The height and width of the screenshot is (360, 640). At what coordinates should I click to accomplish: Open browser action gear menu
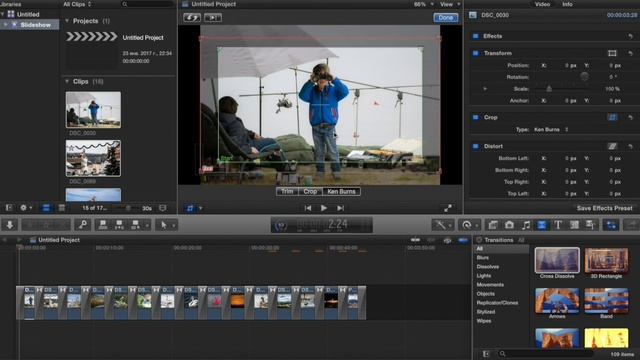[x=25, y=208]
